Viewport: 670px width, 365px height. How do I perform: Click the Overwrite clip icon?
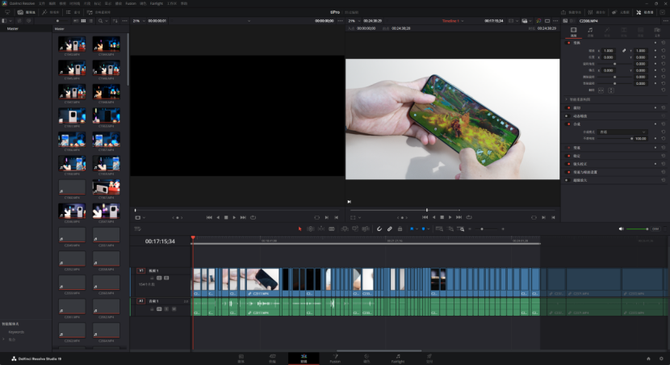[355, 229]
